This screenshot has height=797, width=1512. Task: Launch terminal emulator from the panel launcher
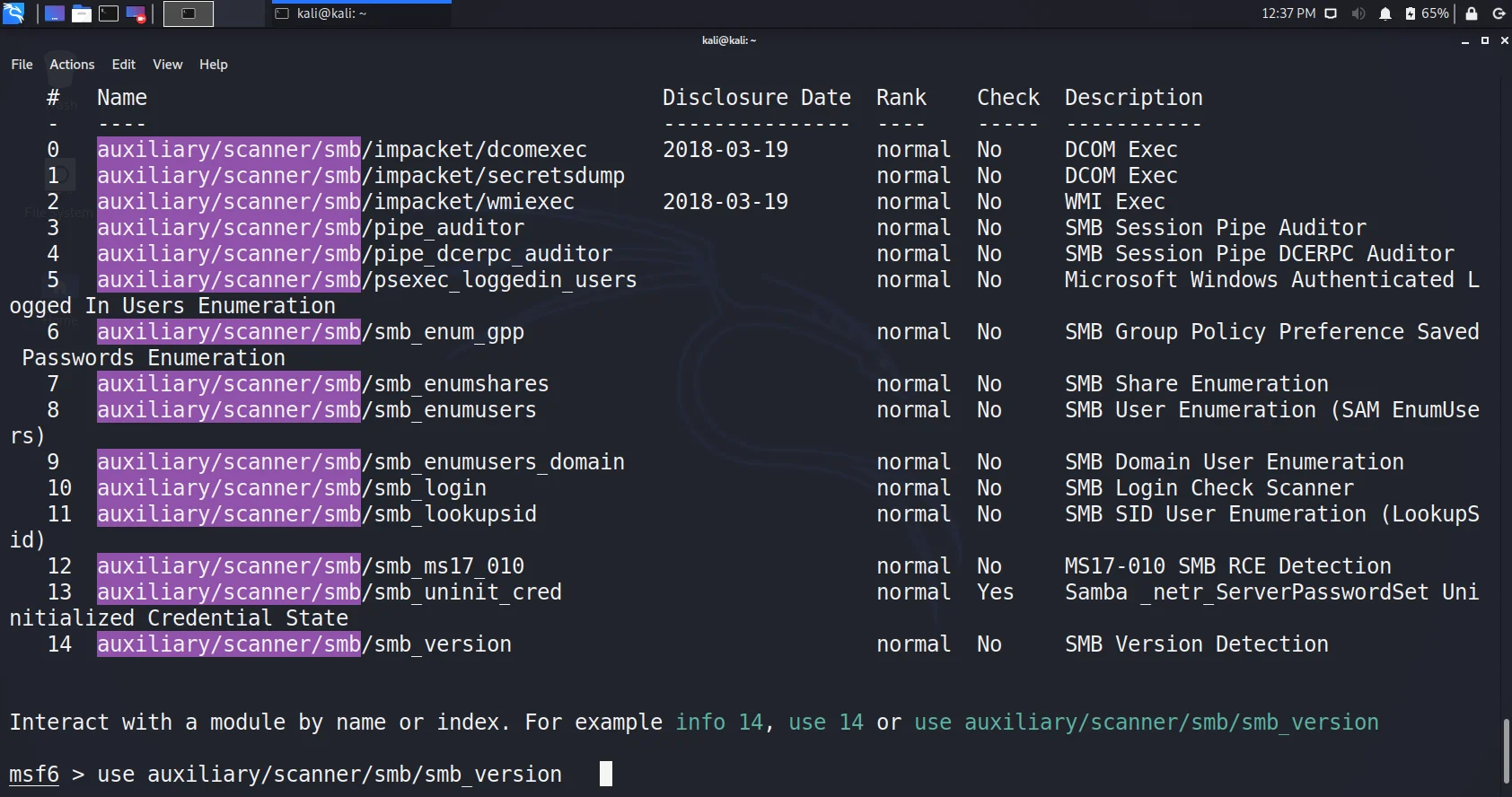109,13
